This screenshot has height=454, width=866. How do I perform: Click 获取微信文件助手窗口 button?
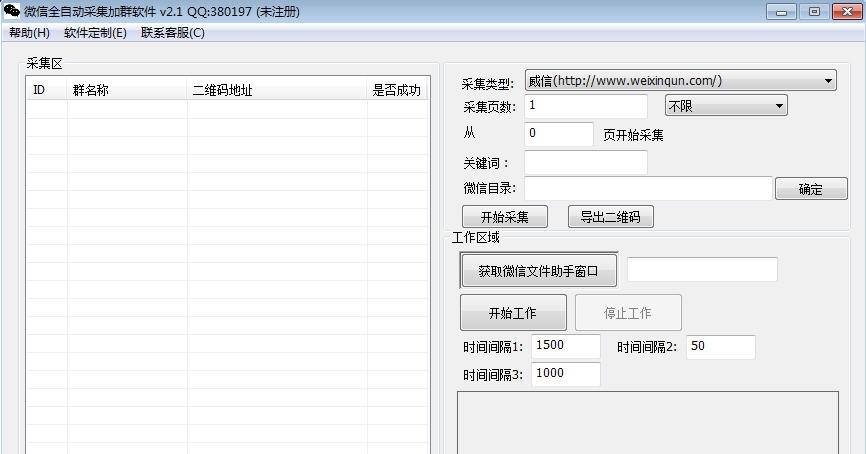click(x=538, y=271)
